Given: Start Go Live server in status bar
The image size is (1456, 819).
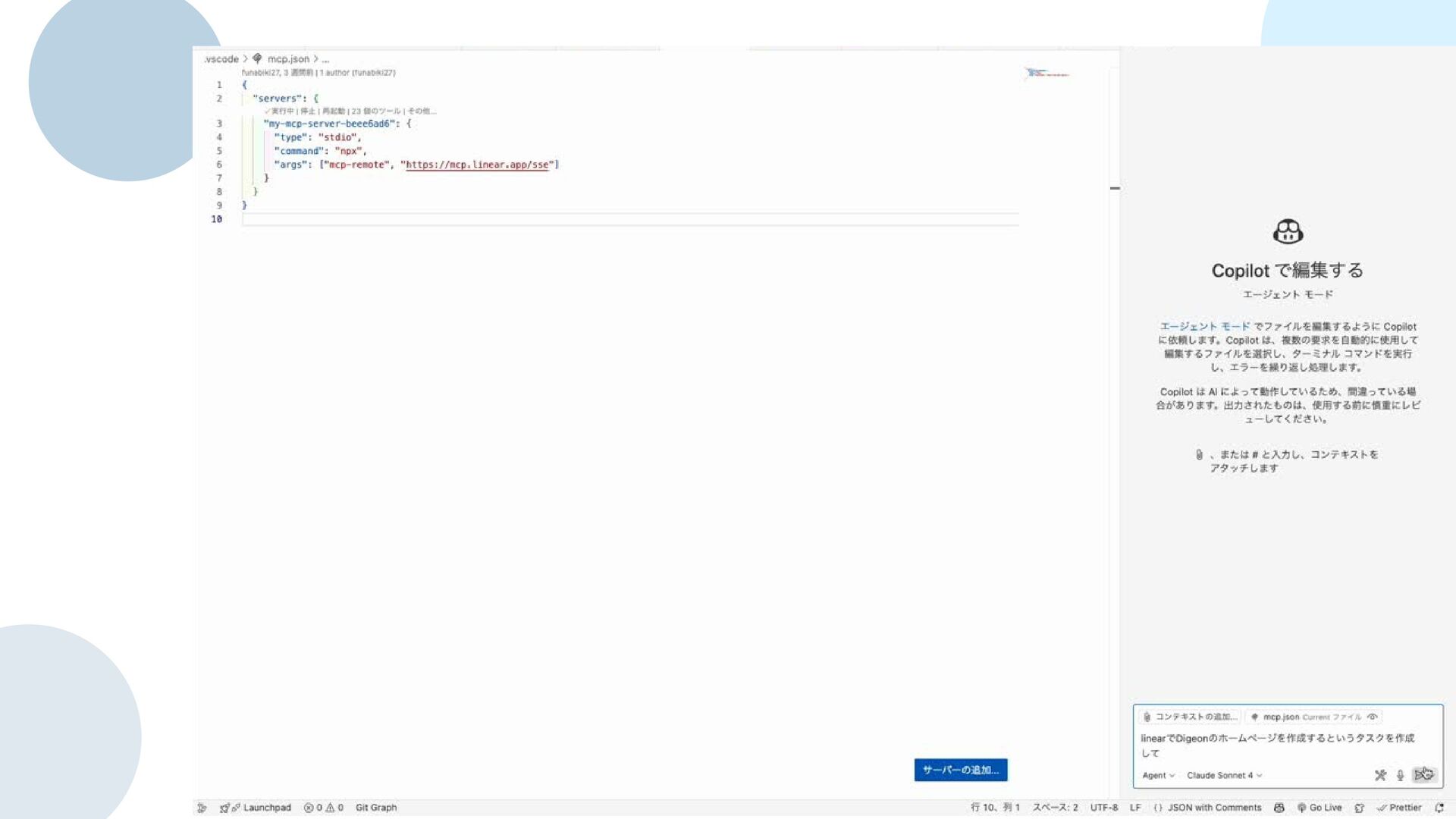Looking at the screenshot, I should tap(1319, 808).
